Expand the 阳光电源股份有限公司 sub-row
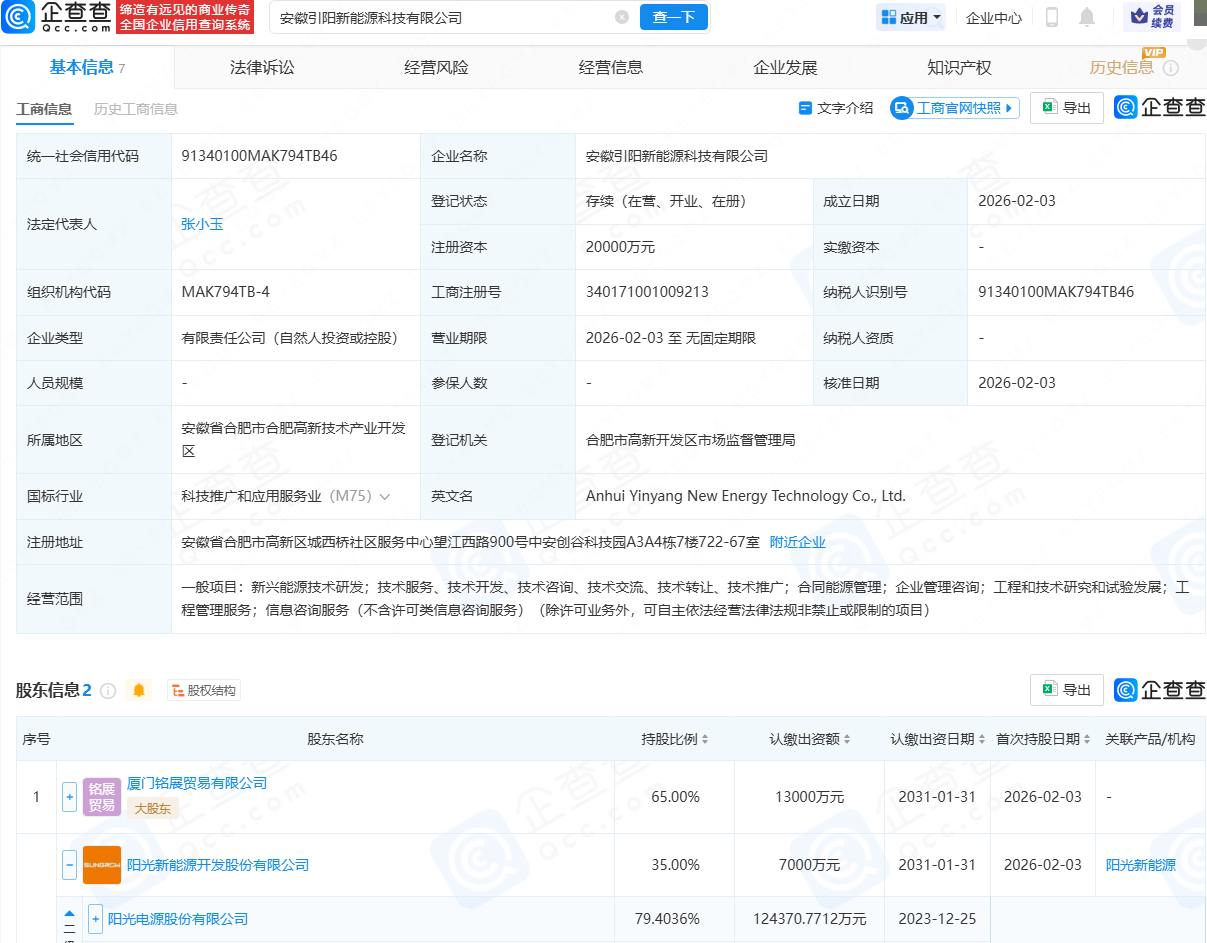The height and width of the screenshot is (943, 1207). click(x=96, y=919)
